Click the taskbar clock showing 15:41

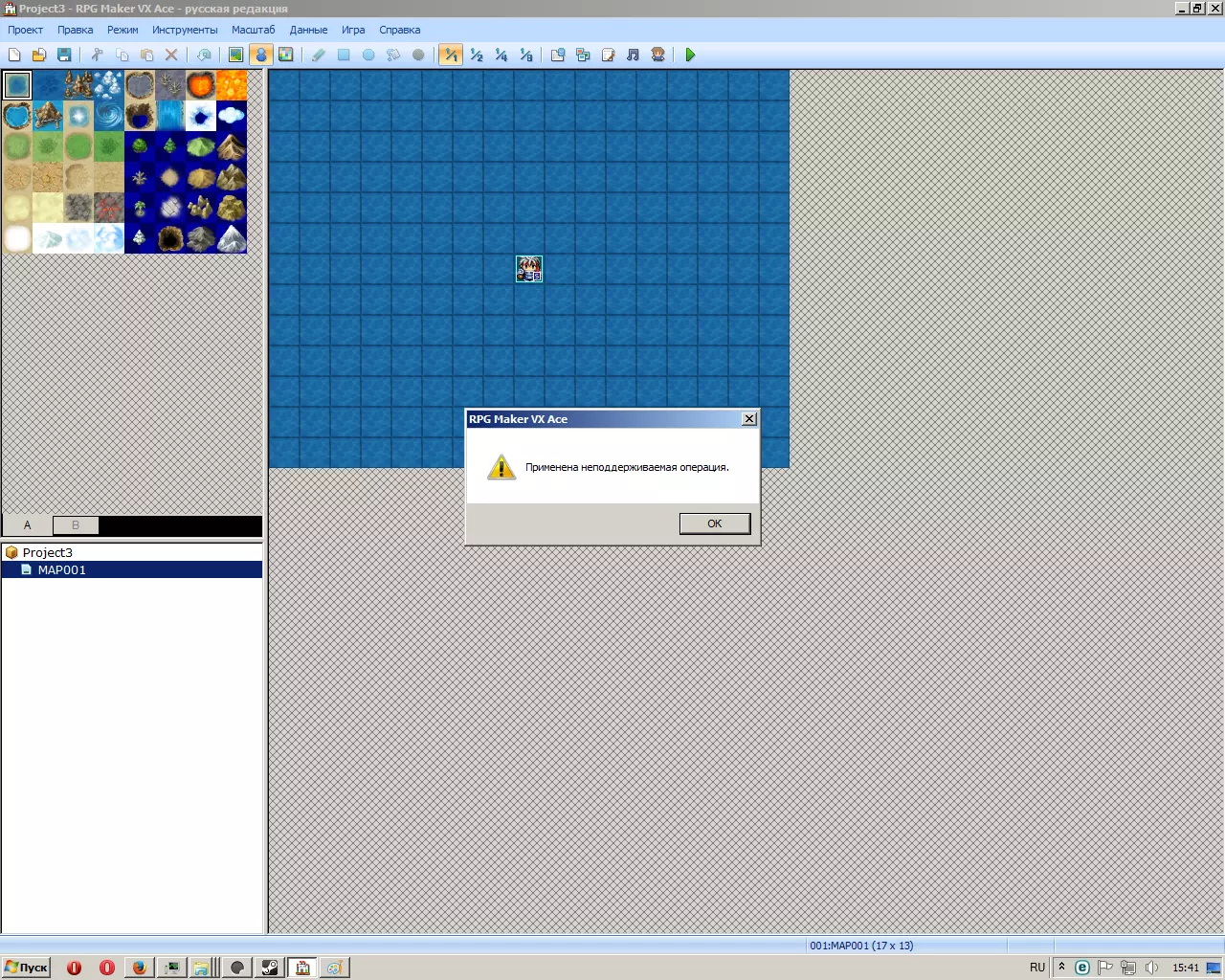click(1186, 968)
